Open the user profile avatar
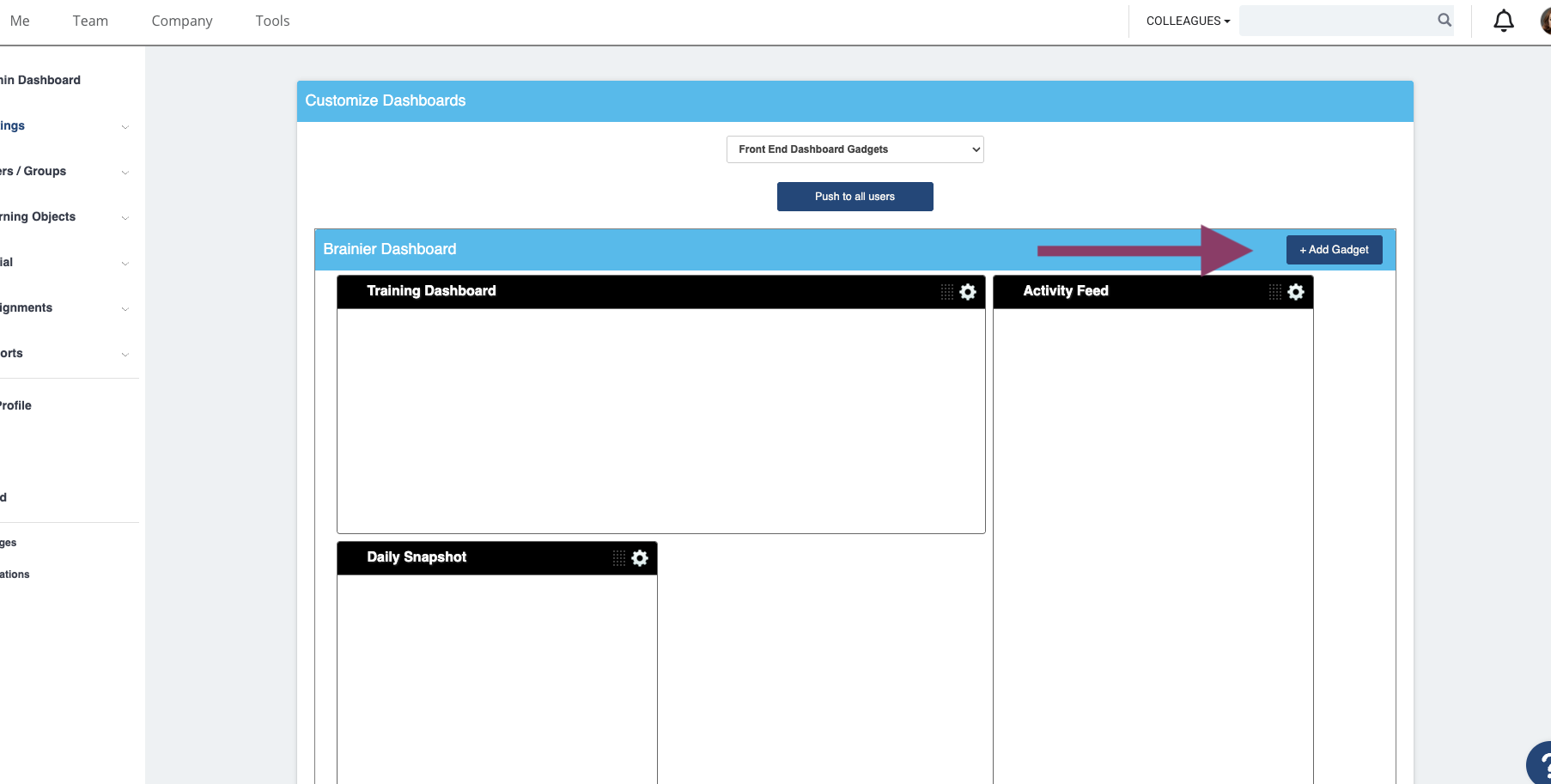 (1545, 21)
